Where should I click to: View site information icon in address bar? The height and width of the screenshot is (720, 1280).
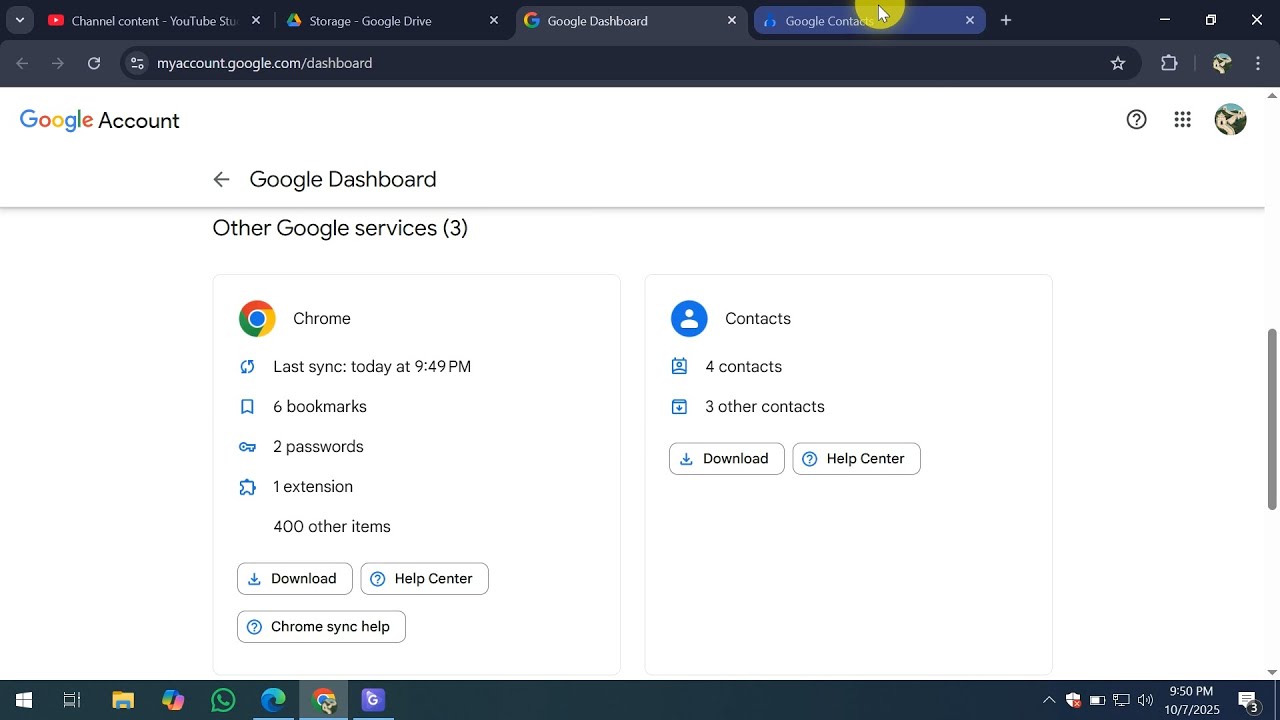pyautogui.click(x=137, y=63)
